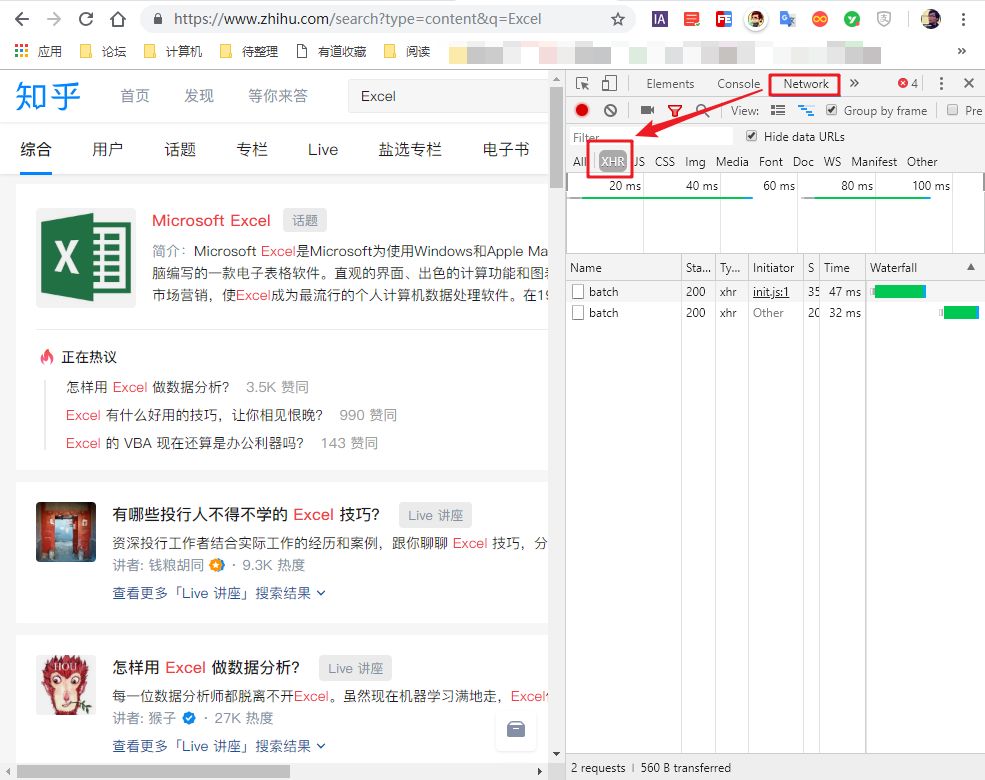Go to the Zhihu logo homepage

pos(48,96)
